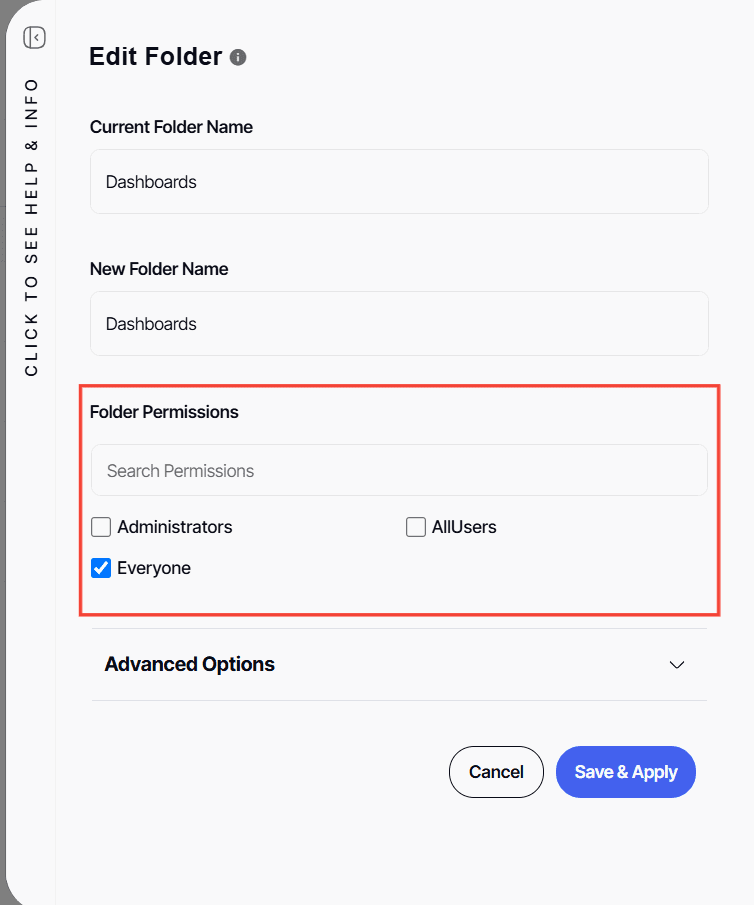754x905 pixels.
Task: Collapse Advanced Options via its disclosure arrow
Action: pyautogui.click(x=677, y=664)
